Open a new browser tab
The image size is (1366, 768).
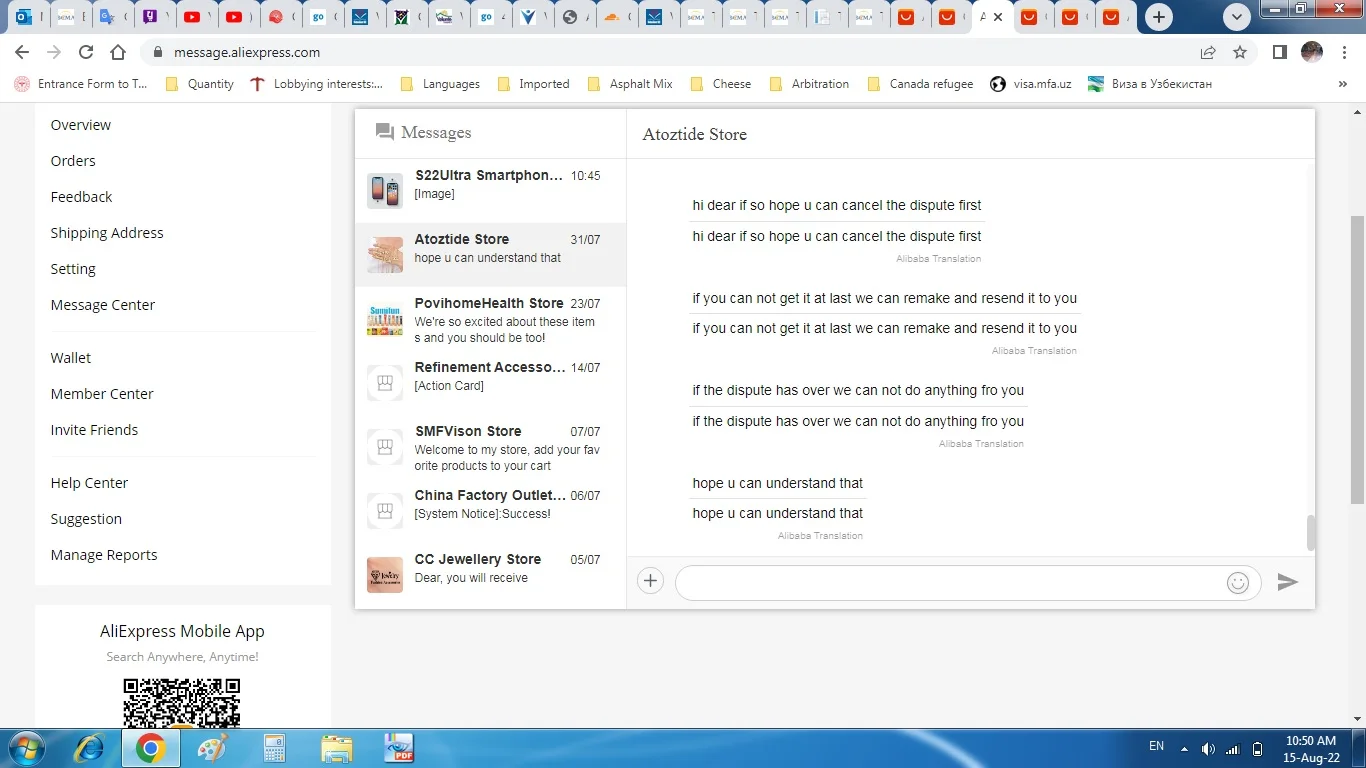(1158, 17)
